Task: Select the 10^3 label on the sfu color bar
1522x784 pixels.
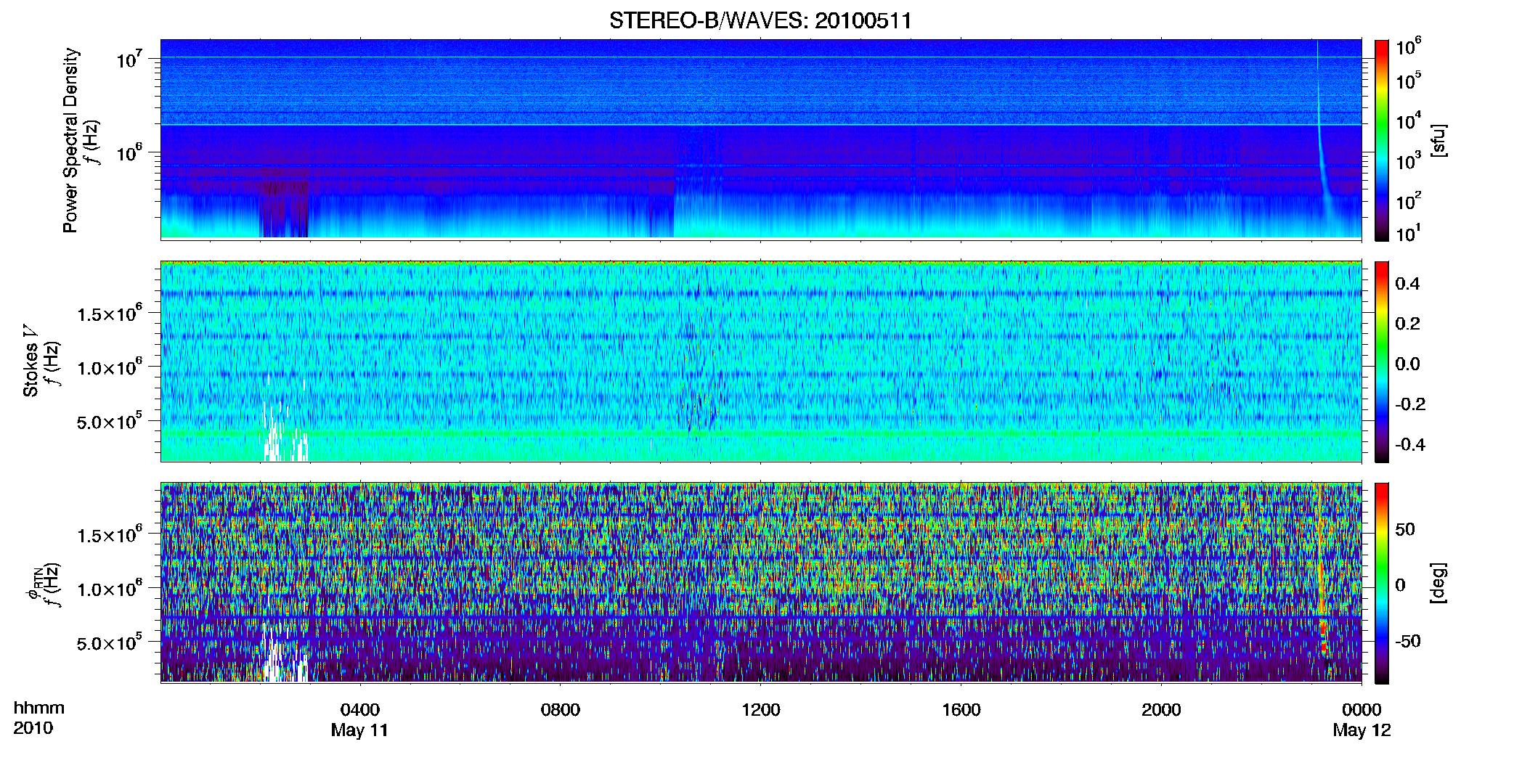Action: coord(1409,160)
